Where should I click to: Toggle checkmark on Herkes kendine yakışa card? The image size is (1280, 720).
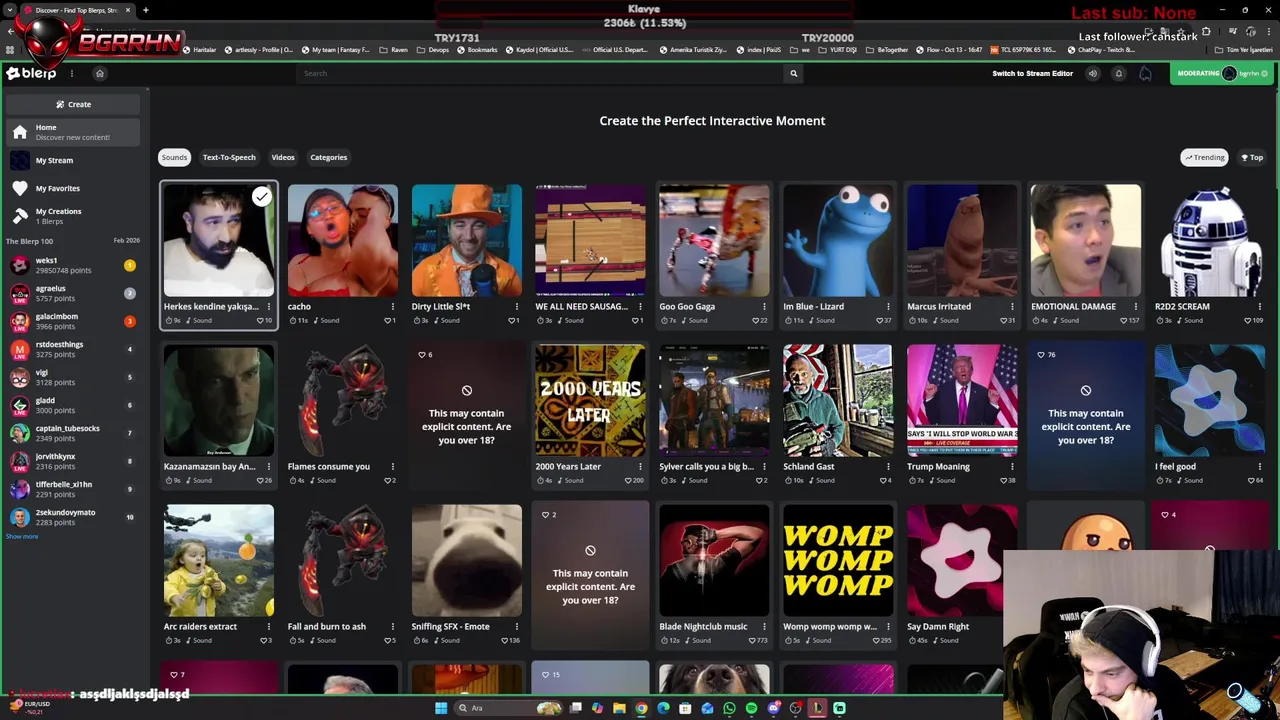[x=261, y=197]
